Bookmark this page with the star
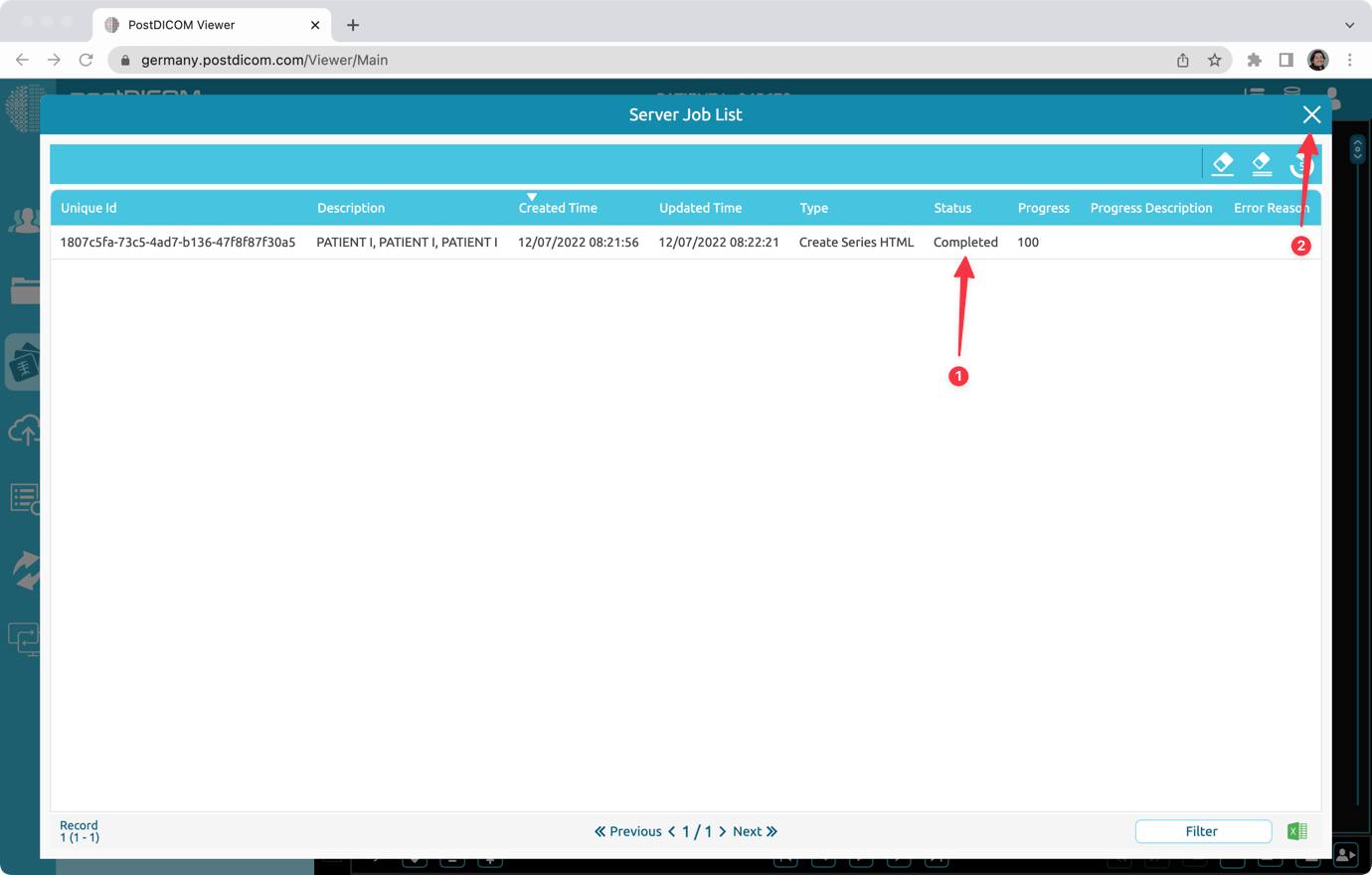 pyautogui.click(x=1215, y=60)
